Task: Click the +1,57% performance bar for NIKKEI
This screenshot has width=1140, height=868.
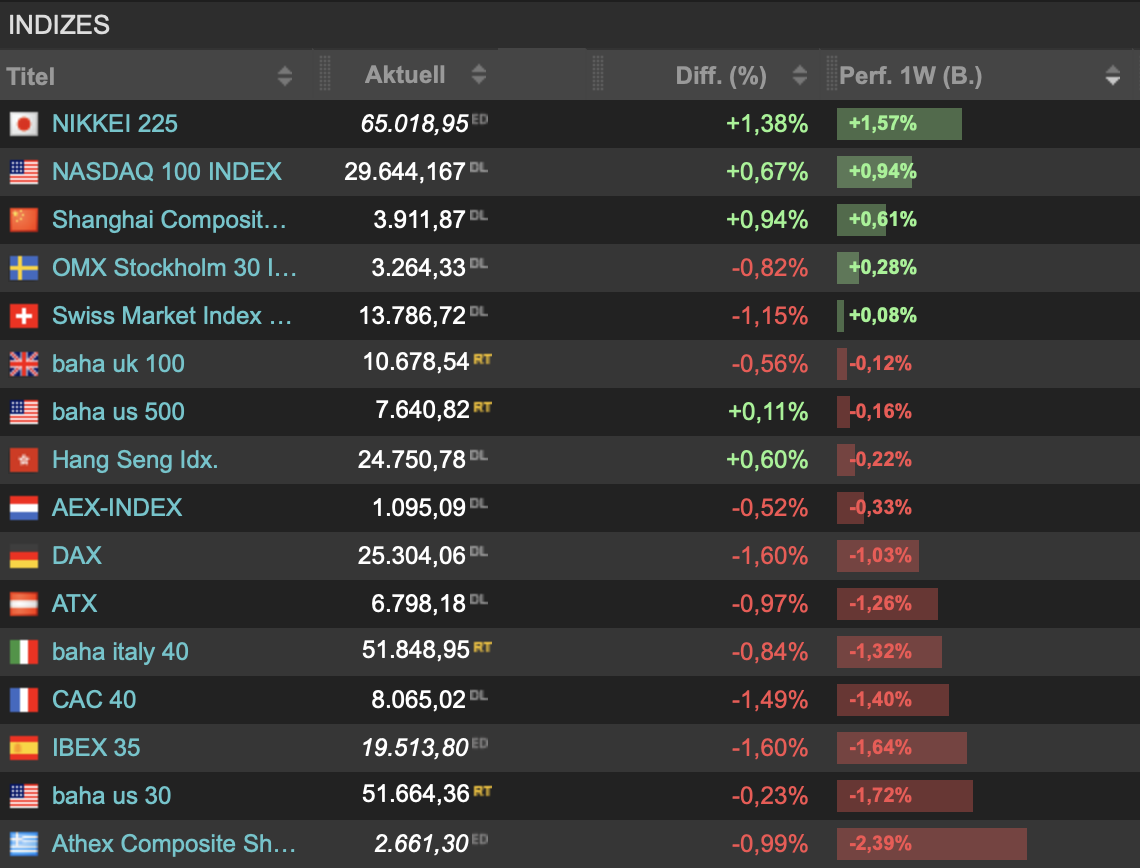Action: (x=899, y=124)
